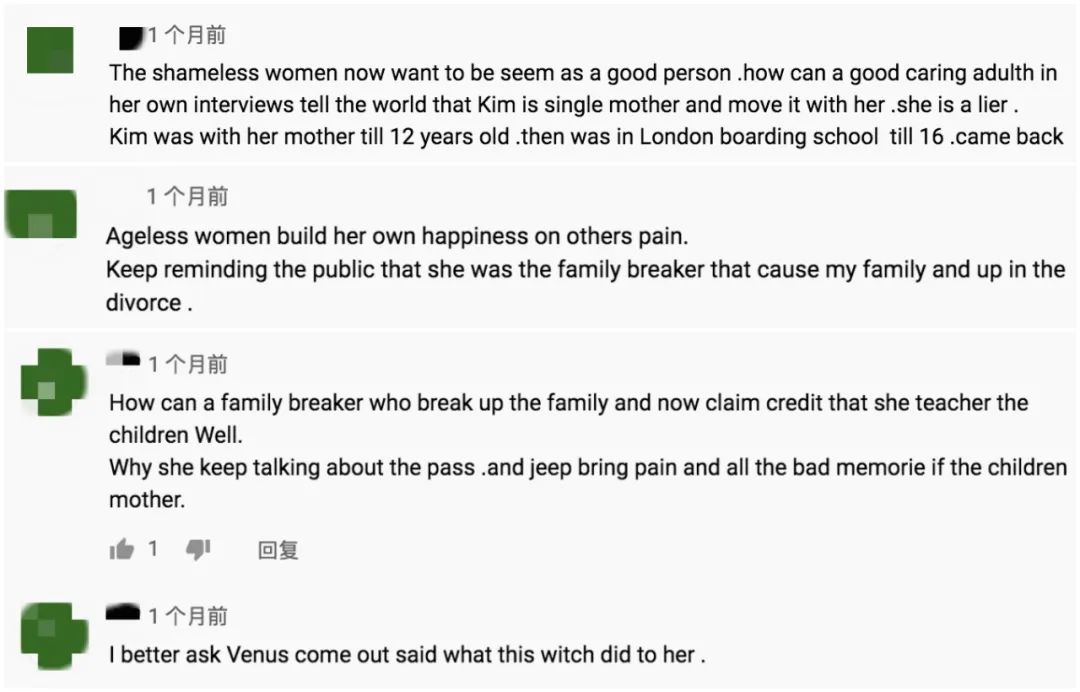Viewport: 1080px width, 692px height.
Task: Click the timestamp above the "shameless women" comment
Action: pyautogui.click(x=187, y=36)
